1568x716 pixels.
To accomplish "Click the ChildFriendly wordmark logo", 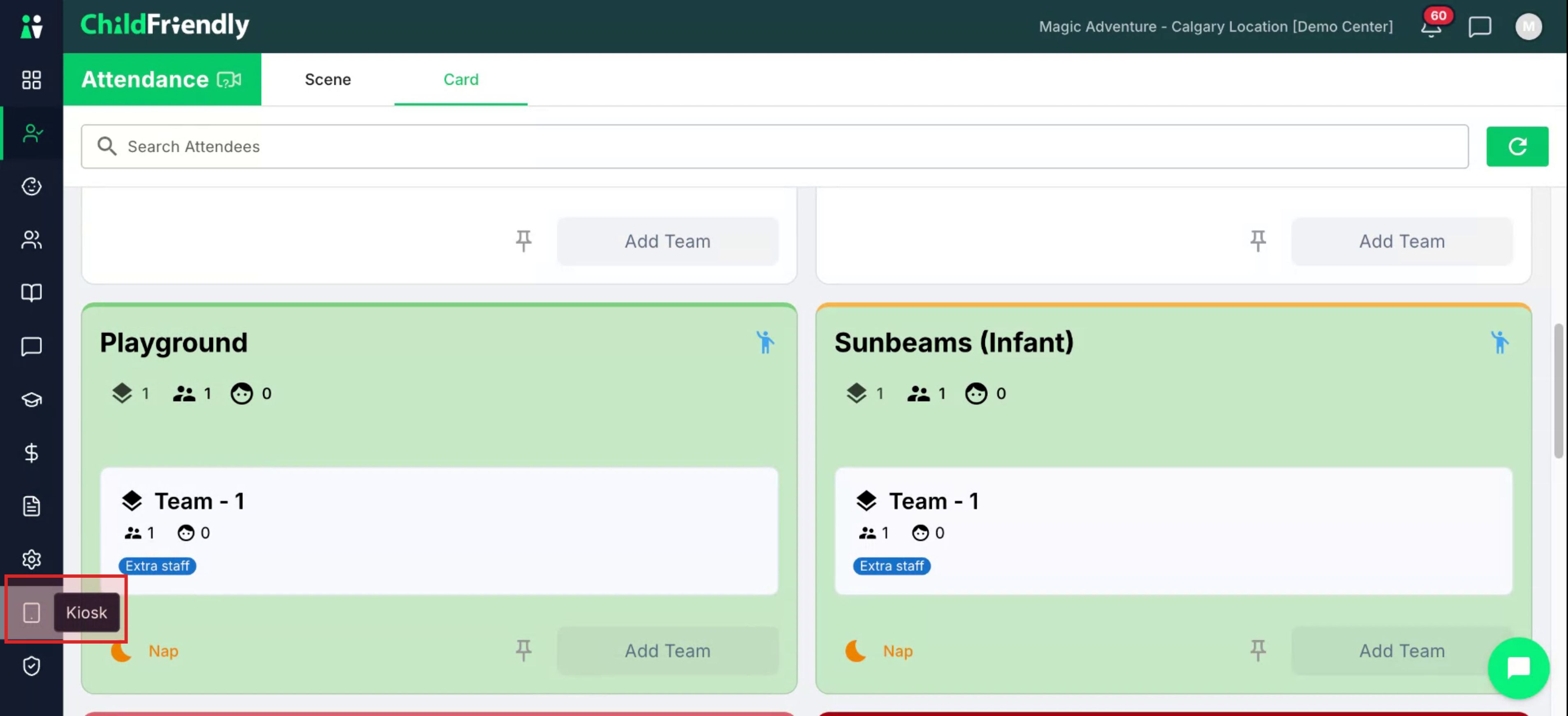I will (x=164, y=26).
